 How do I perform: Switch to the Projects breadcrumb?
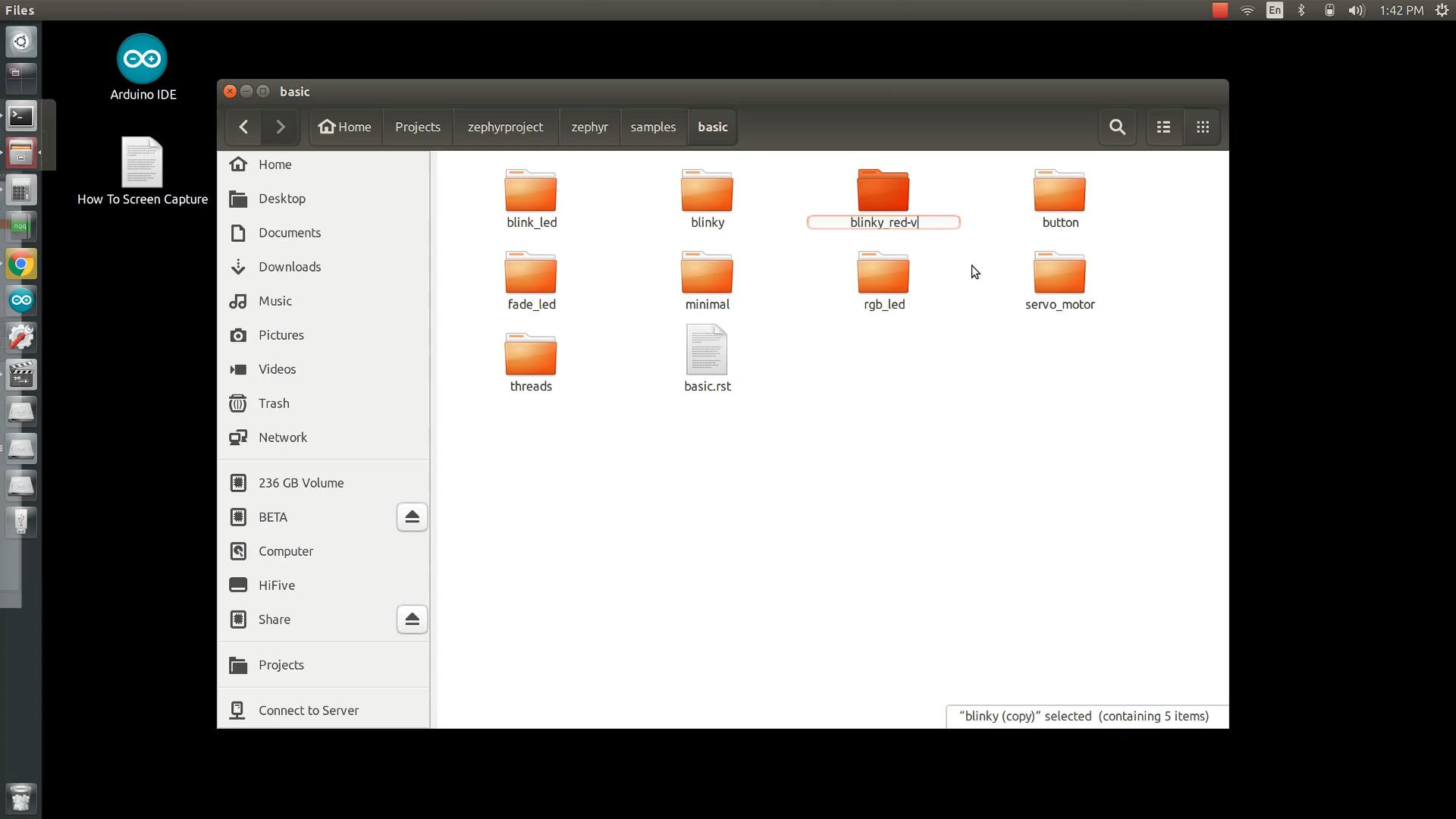coord(417,127)
